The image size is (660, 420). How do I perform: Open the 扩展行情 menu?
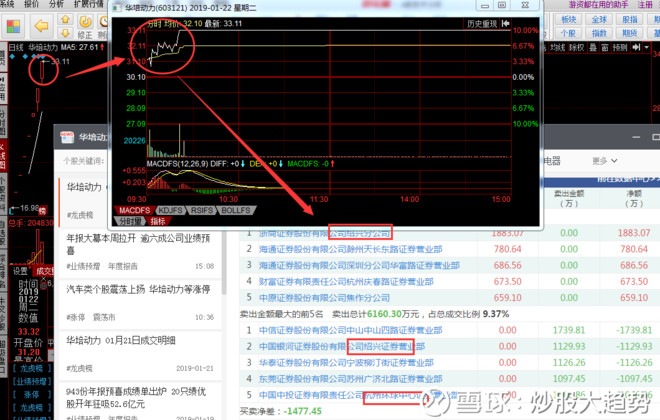[89, 4]
